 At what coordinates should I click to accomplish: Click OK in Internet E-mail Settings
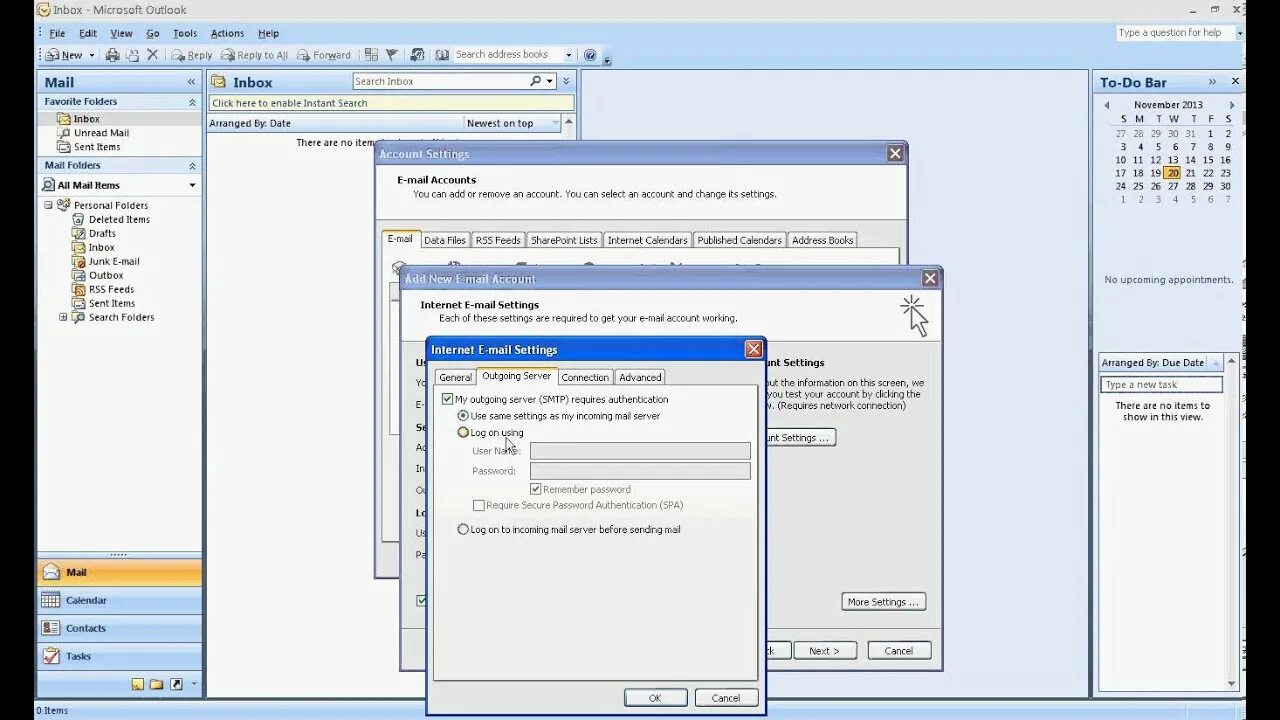click(655, 698)
